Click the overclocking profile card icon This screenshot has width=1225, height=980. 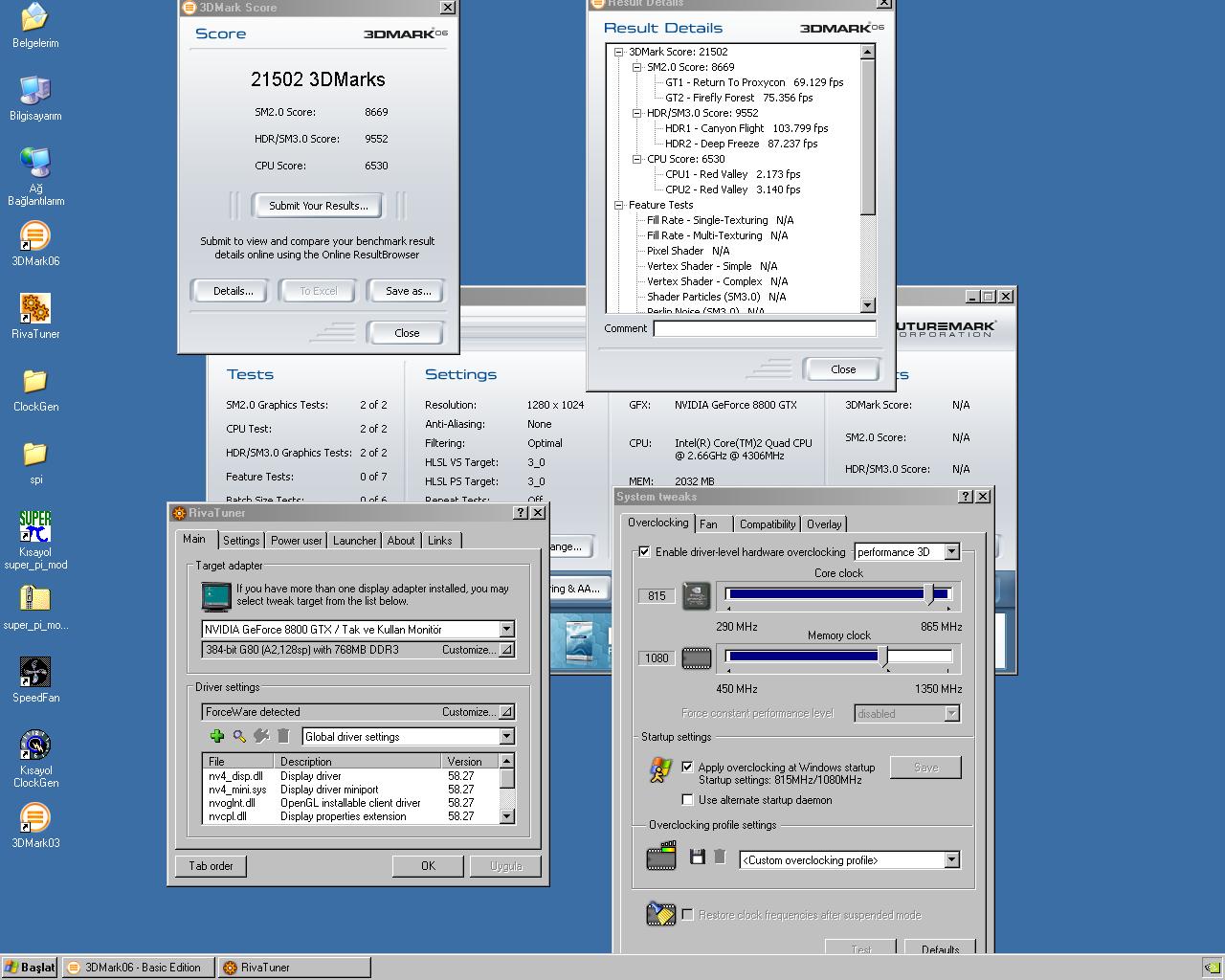pos(661,856)
